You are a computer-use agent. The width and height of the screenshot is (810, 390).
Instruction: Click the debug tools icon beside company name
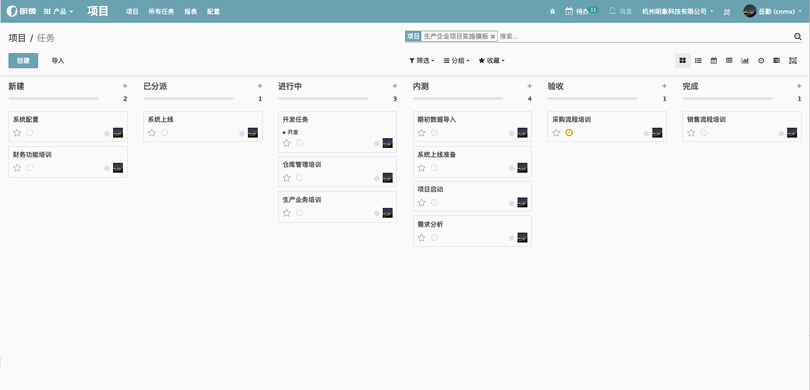(x=727, y=11)
